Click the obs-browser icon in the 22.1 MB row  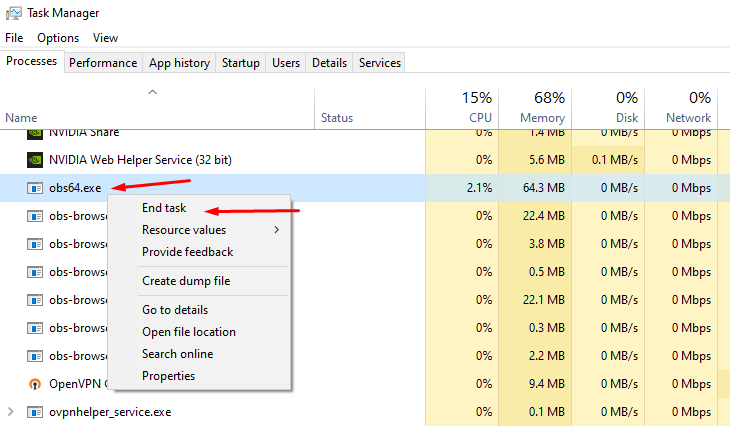point(35,300)
